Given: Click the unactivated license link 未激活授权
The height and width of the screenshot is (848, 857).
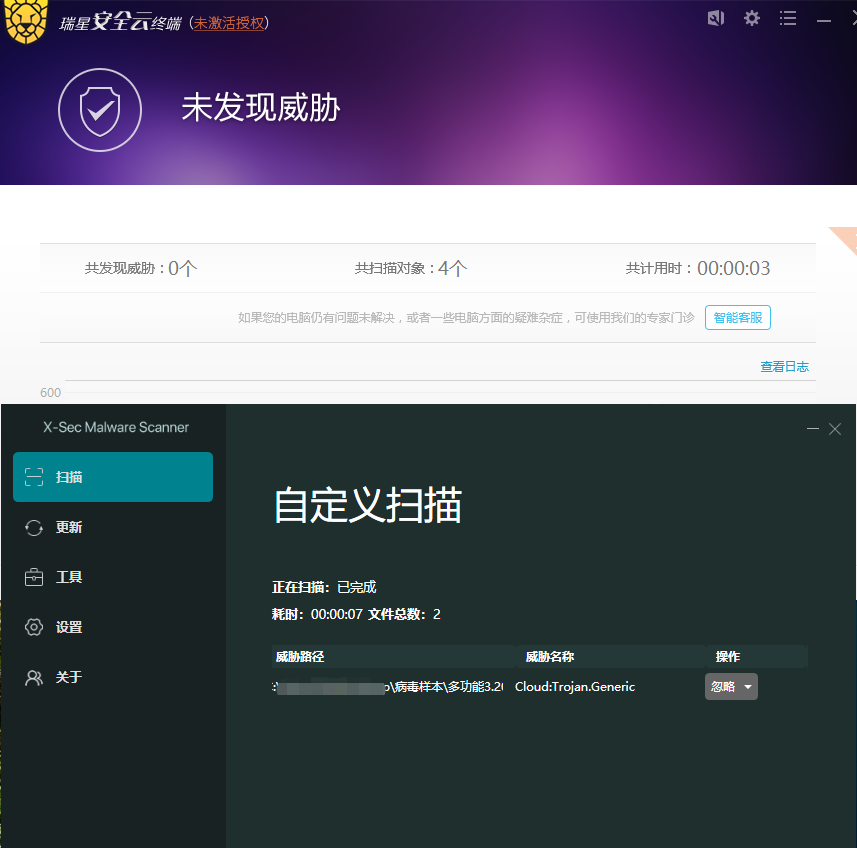Looking at the screenshot, I should coord(229,23).
